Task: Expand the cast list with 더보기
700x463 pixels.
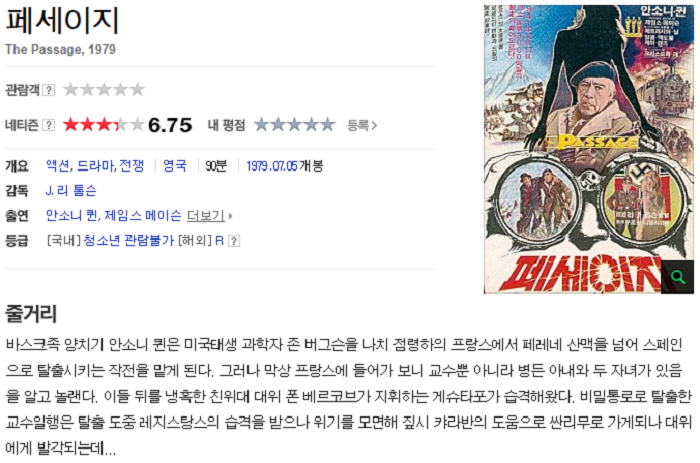Action: coord(209,216)
